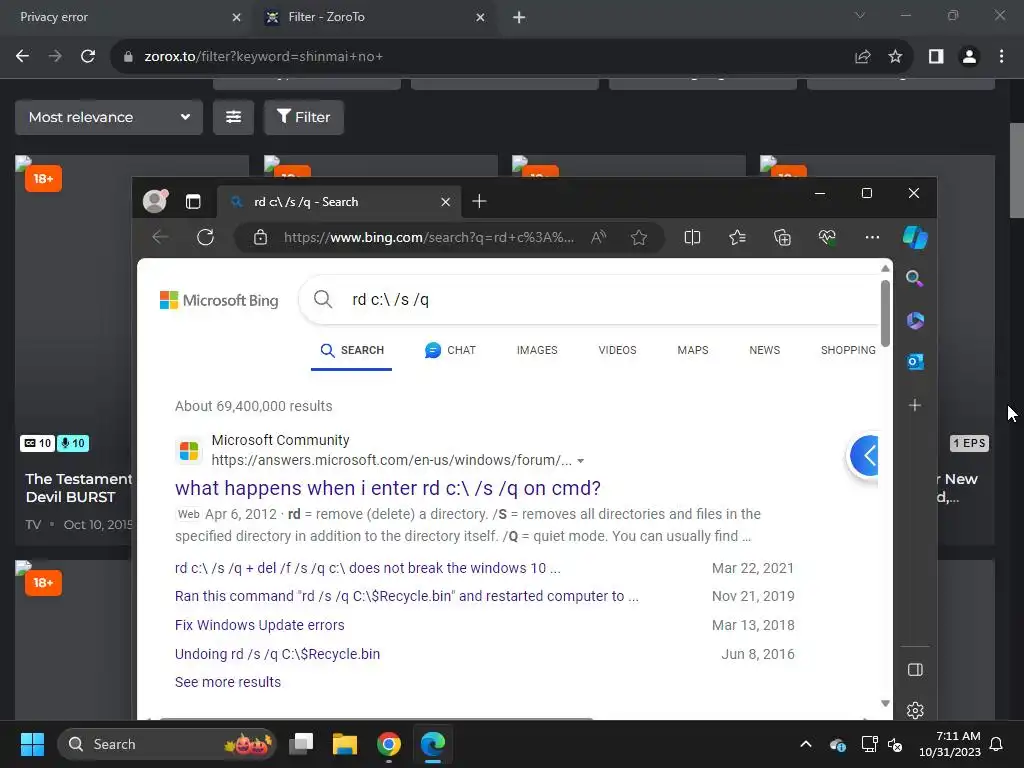This screenshot has height=768, width=1024.
Task: Open Microsoft 365 icon in Edge sidebar
Action: [x=915, y=320]
